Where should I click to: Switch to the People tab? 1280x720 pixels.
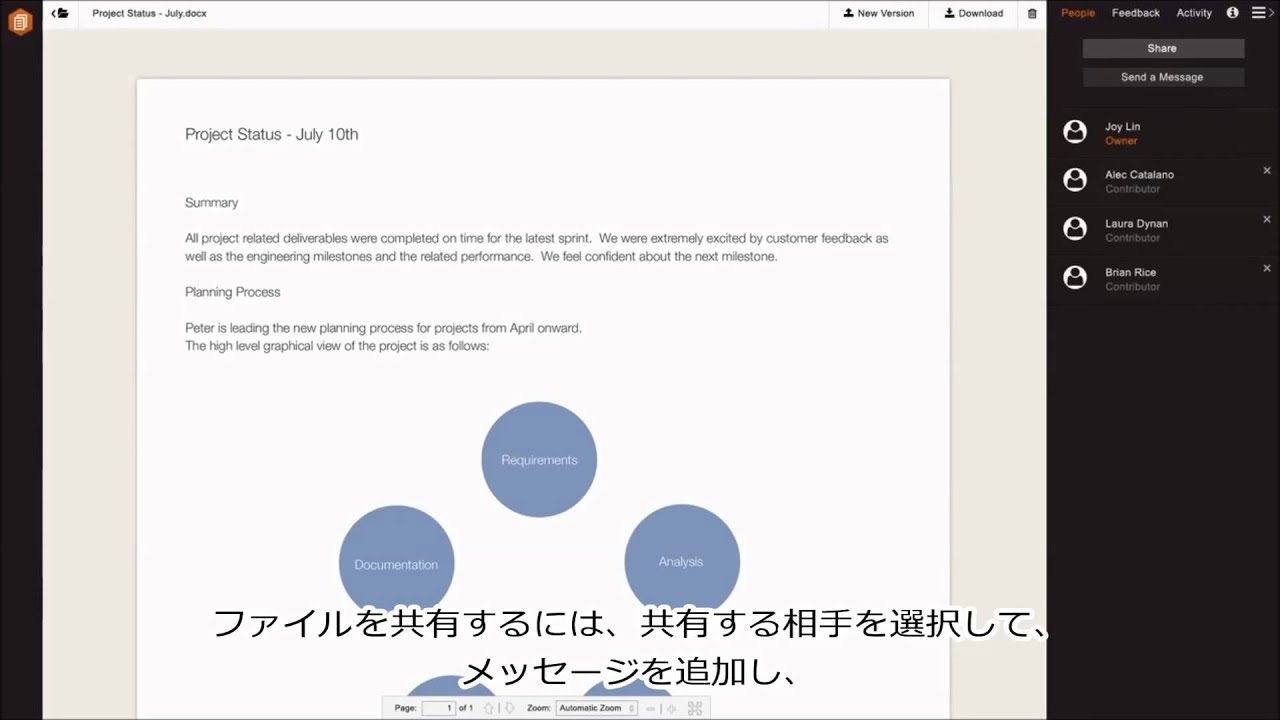[1078, 13]
